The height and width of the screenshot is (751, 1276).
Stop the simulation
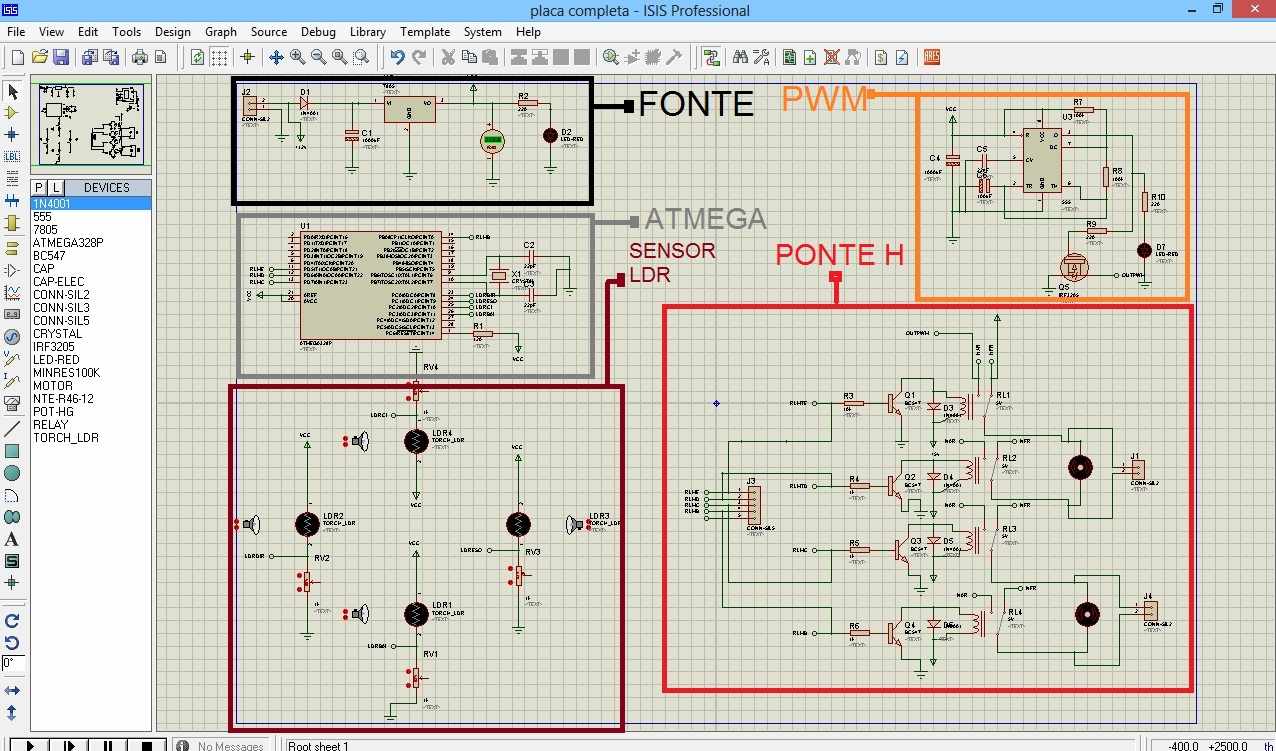tap(147, 745)
